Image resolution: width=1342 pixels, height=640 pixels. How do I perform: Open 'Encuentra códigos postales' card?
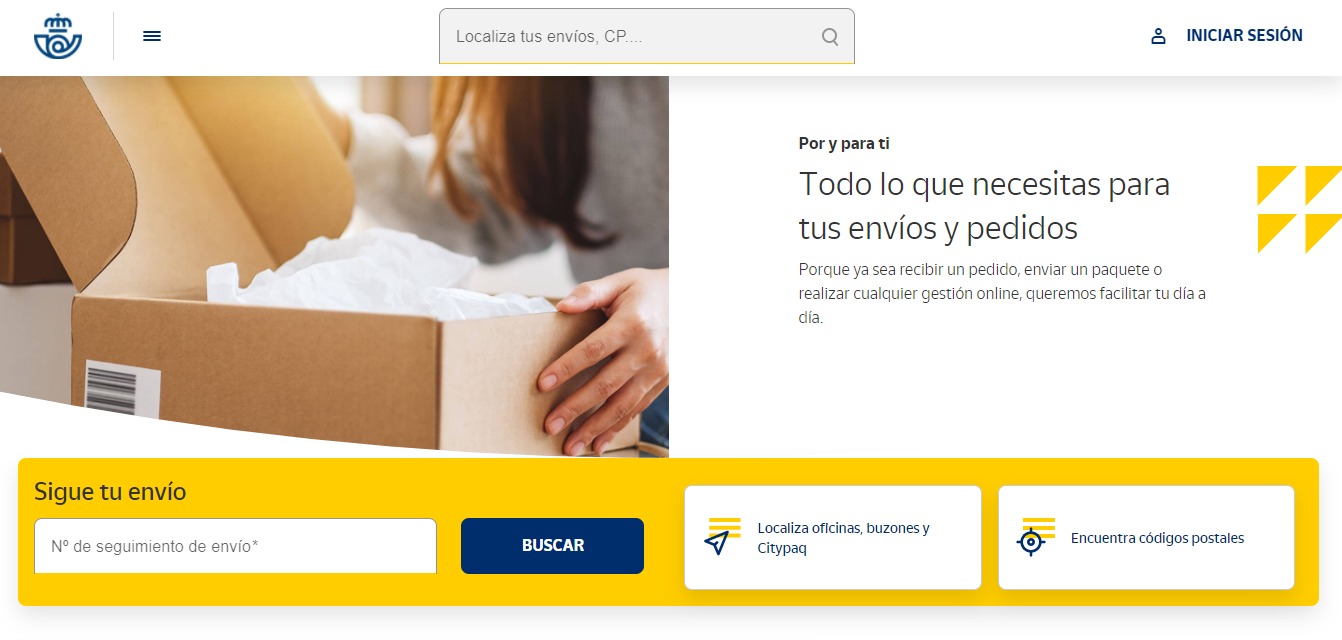point(1146,537)
